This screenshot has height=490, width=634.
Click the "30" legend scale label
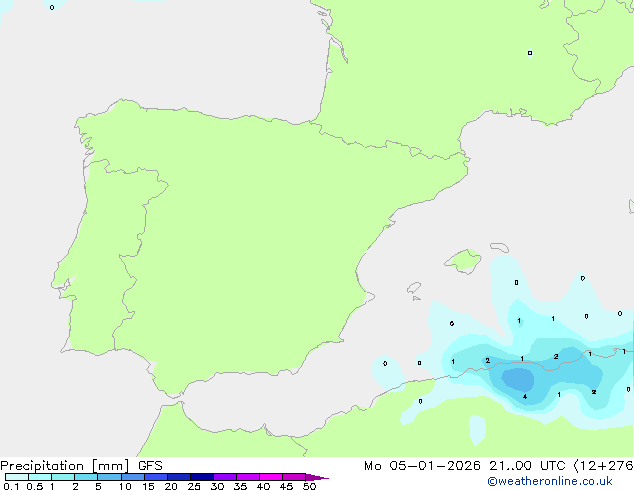click(x=217, y=486)
